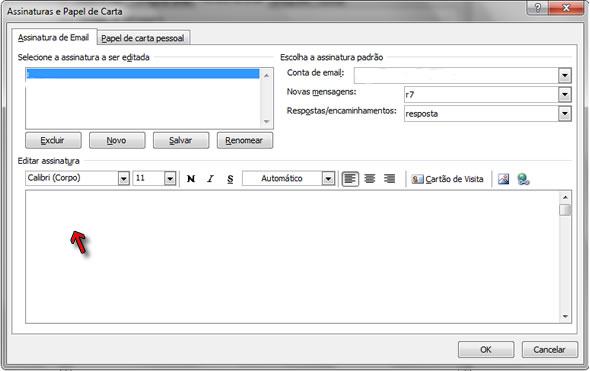Image resolution: width=590 pixels, height=371 pixels.
Task: Toggle underline (S) formatting button
Action: pos(230,179)
